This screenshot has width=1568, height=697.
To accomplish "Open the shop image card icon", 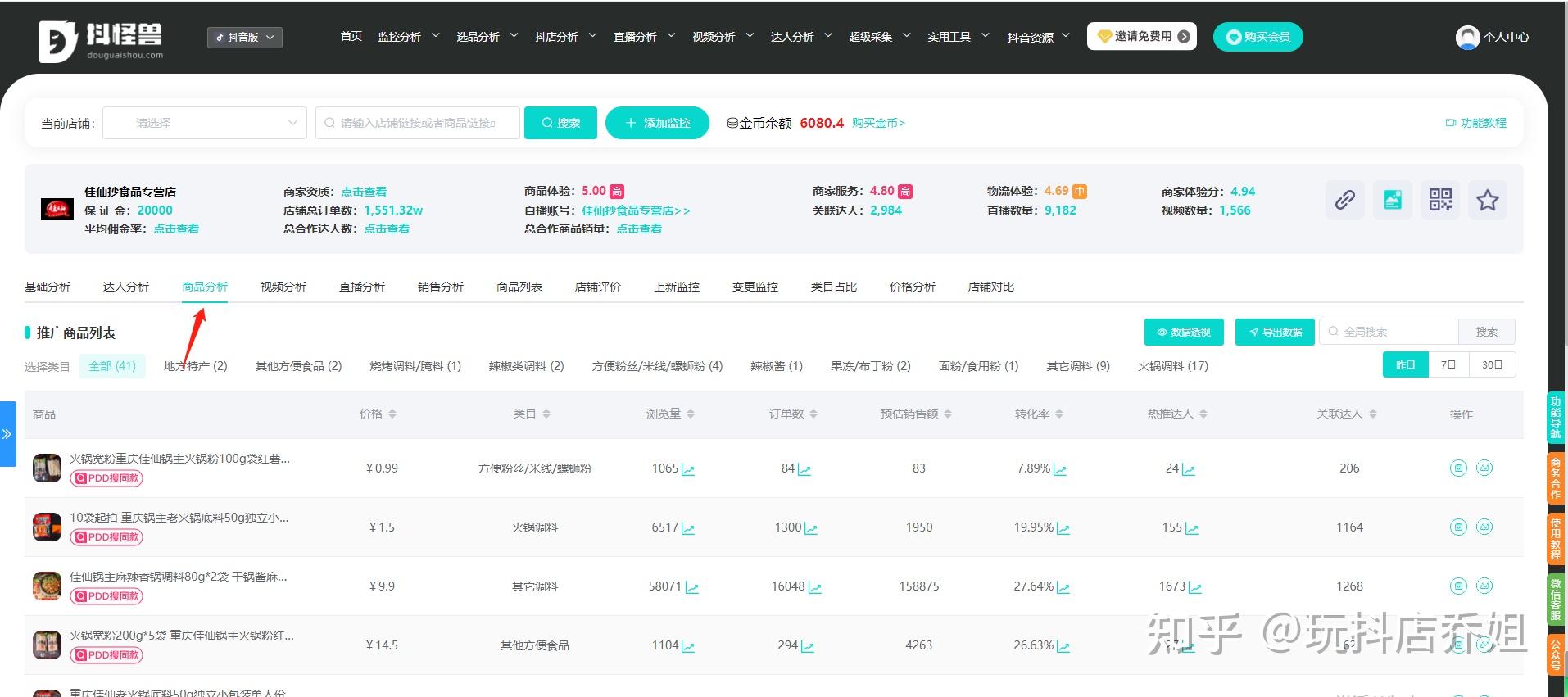I will pos(1392,200).
